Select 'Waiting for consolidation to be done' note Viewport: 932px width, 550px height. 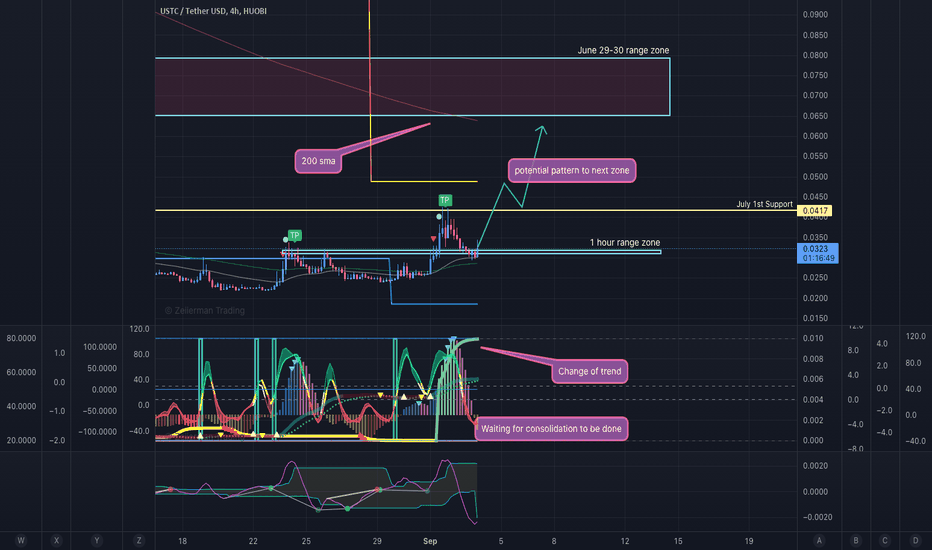coord(551,429)
